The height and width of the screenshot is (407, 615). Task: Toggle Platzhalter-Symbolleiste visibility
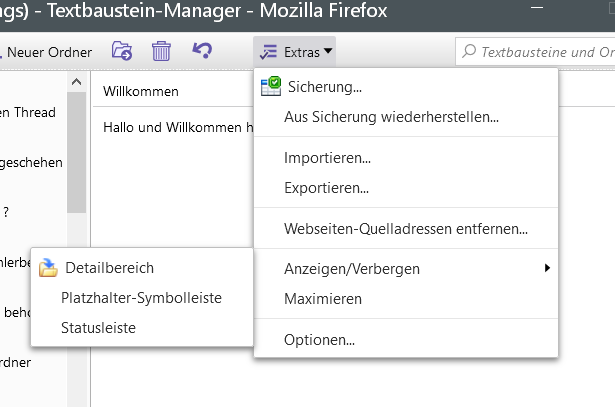click(x=141, y=298)
